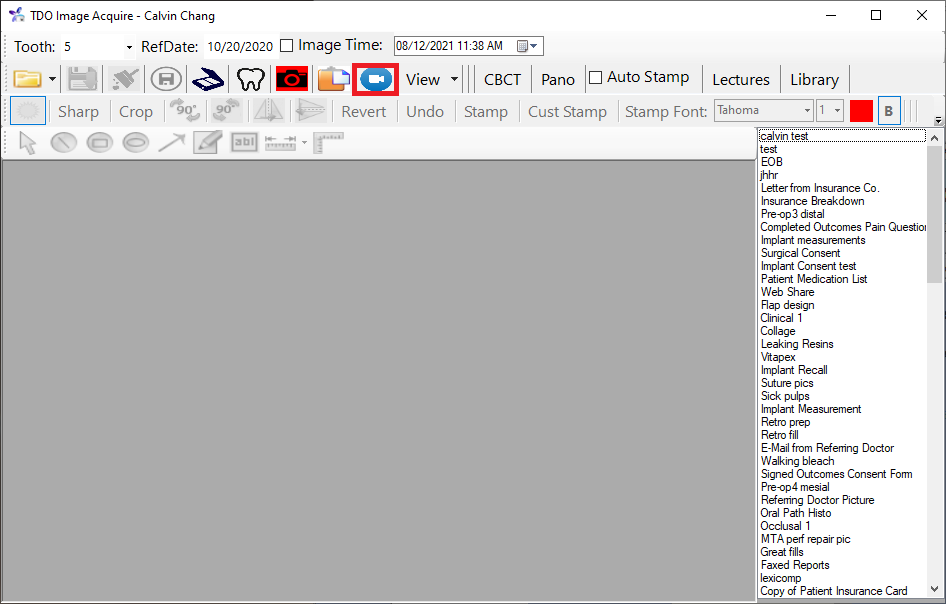The image size is (946, 604).
Task: Click the tooth chart icon
Action: [x=249, y=79]
